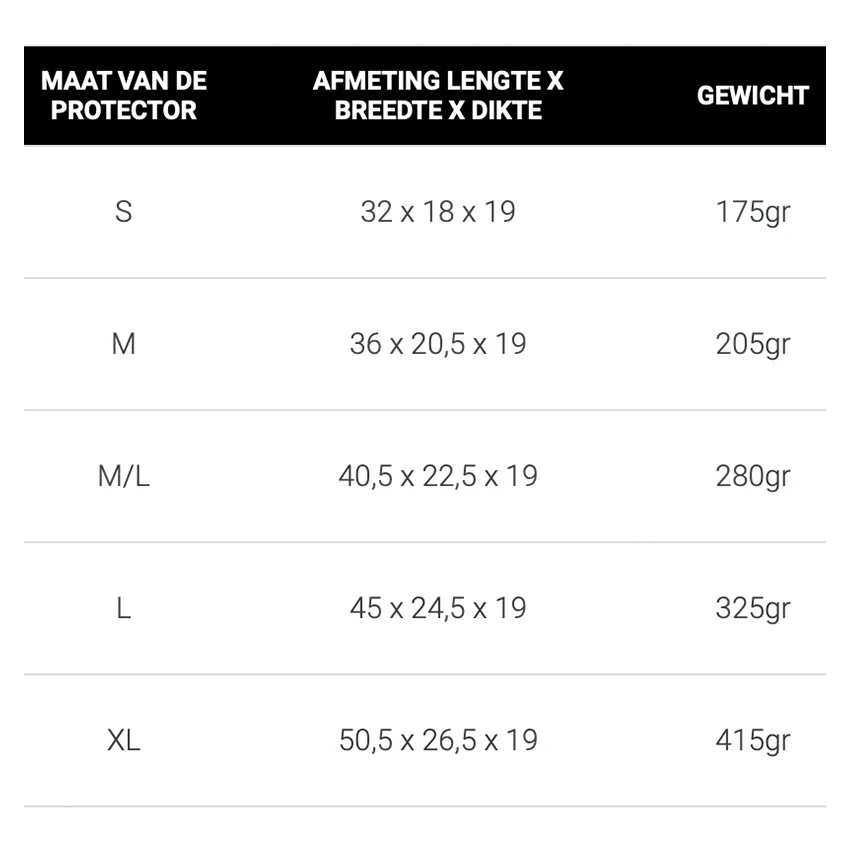The width and height of the screenshot is (850, 850).
Task: Click the dimension '36 x 20,5 x 19'
Action: pyautogui.click(x=438, y=344)
